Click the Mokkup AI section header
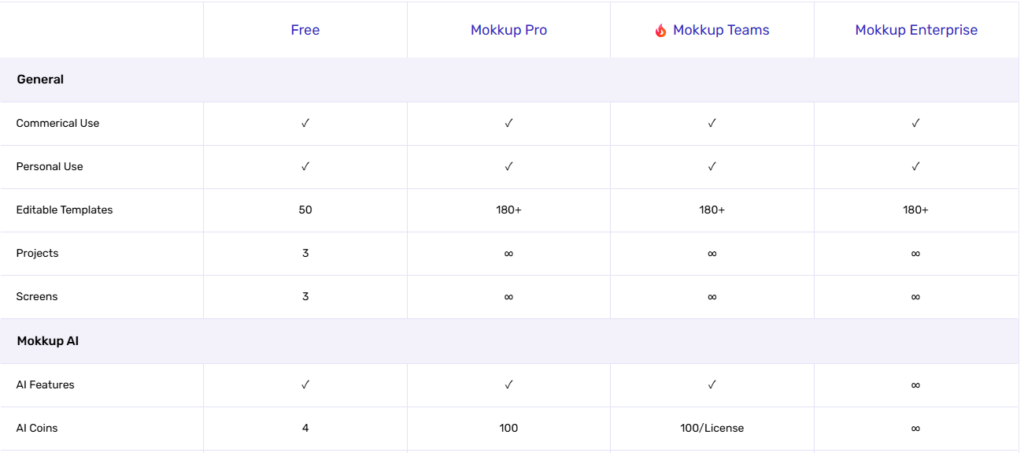Screen dimensions: 1024x453 click(48, 341)
